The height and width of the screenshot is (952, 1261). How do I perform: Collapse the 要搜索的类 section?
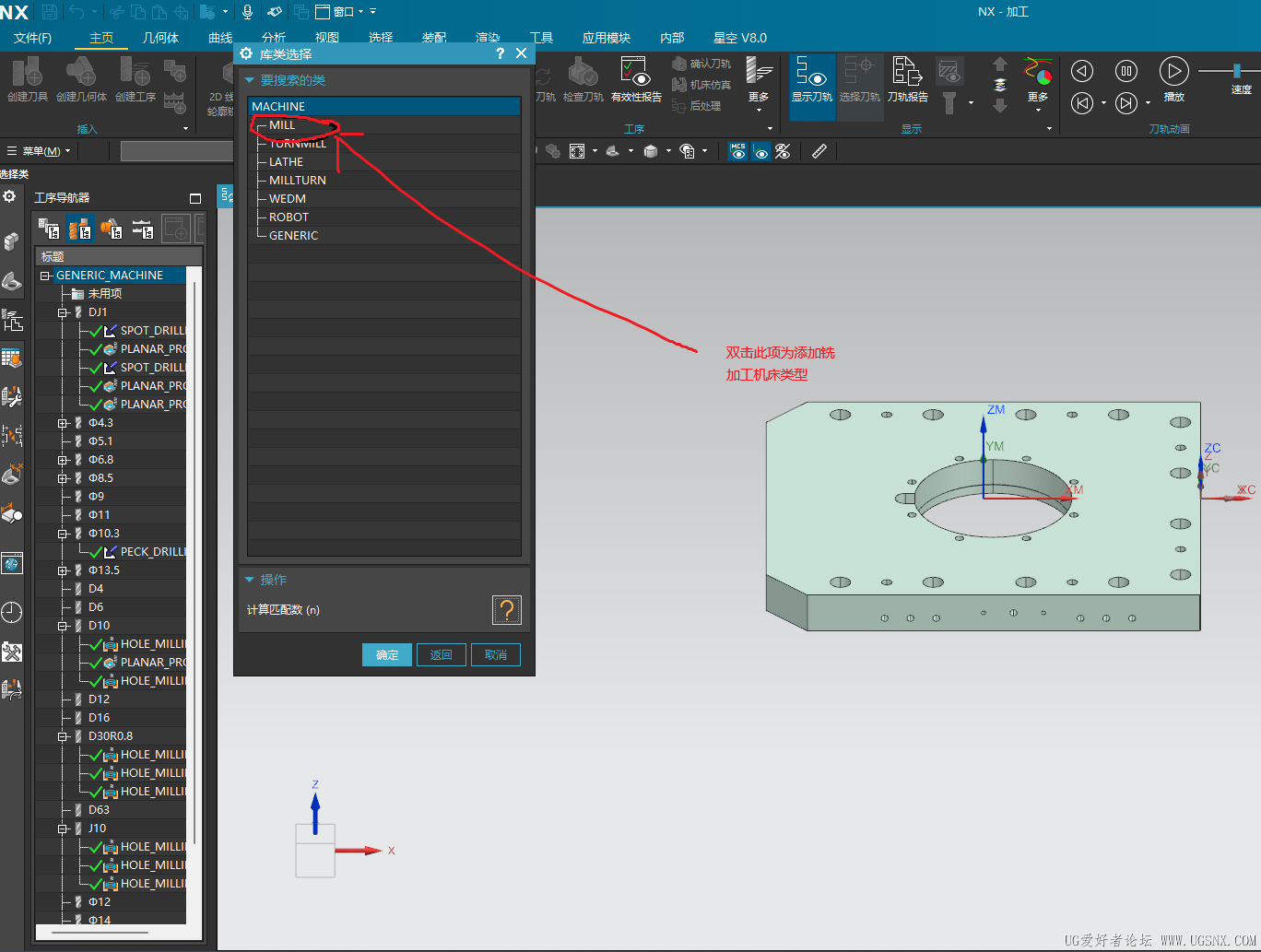tap(249, 80)
